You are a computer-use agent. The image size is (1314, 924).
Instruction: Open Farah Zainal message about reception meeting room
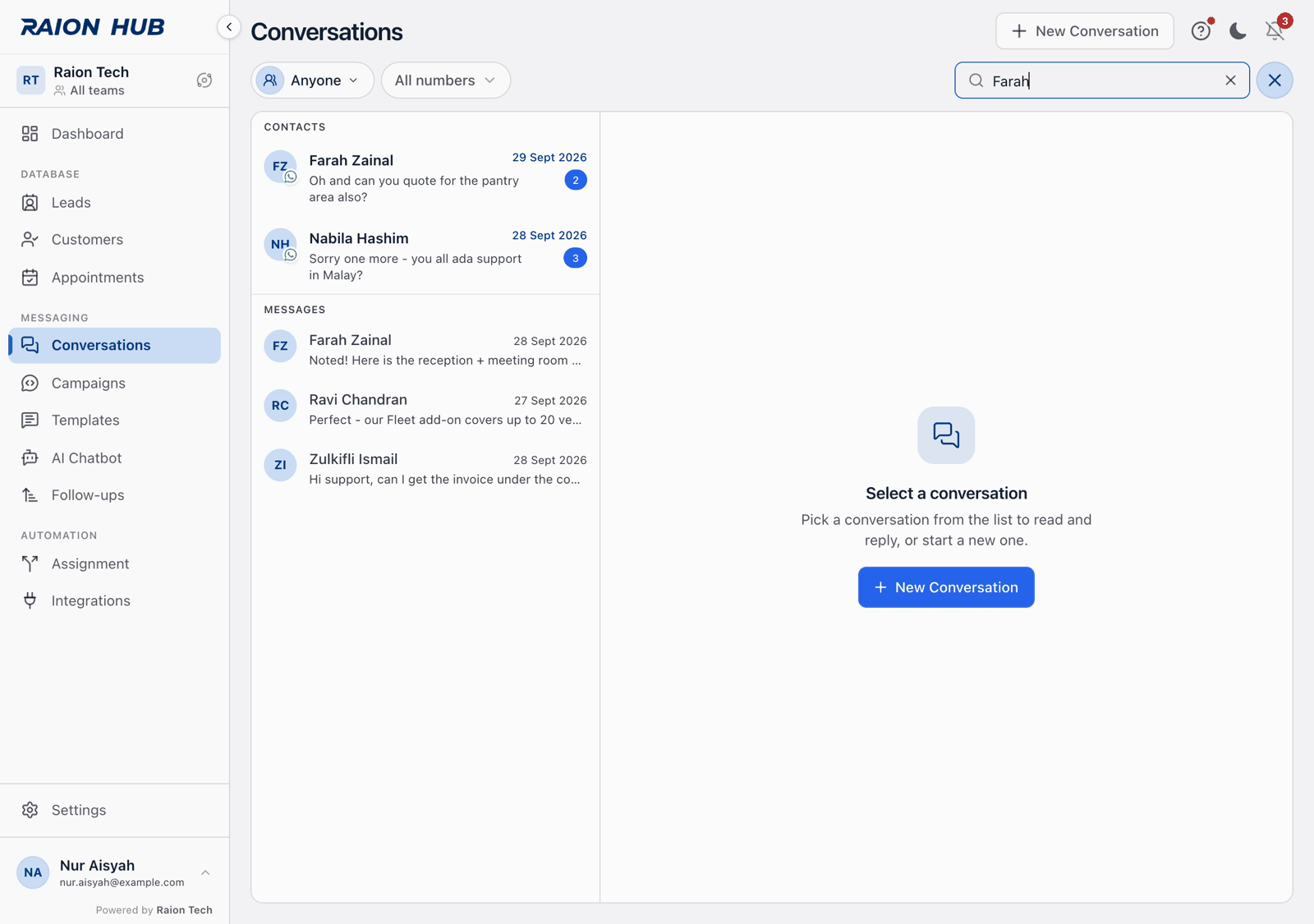coord(425,350)
